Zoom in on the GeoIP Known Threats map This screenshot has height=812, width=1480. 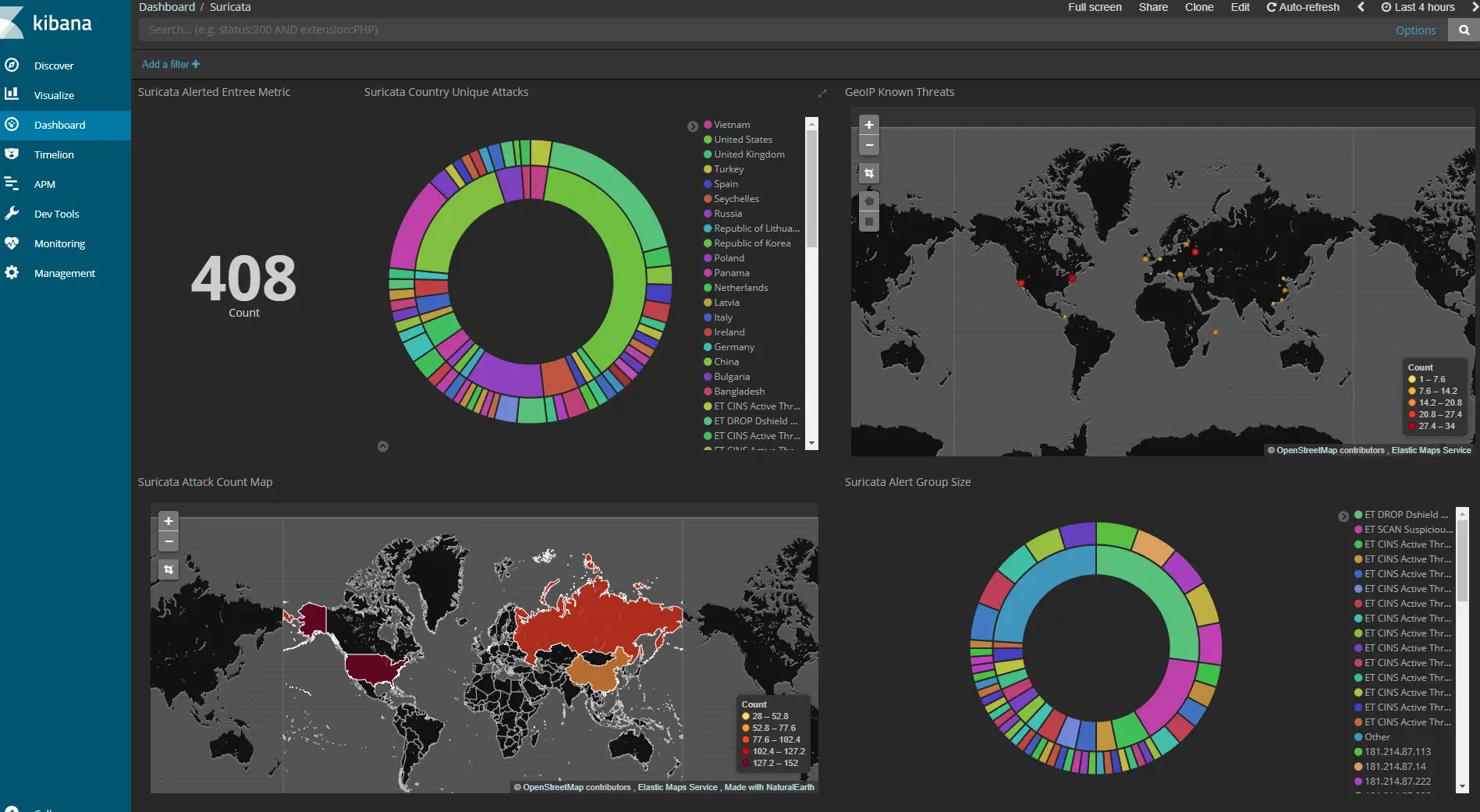[x=868, y=124]
